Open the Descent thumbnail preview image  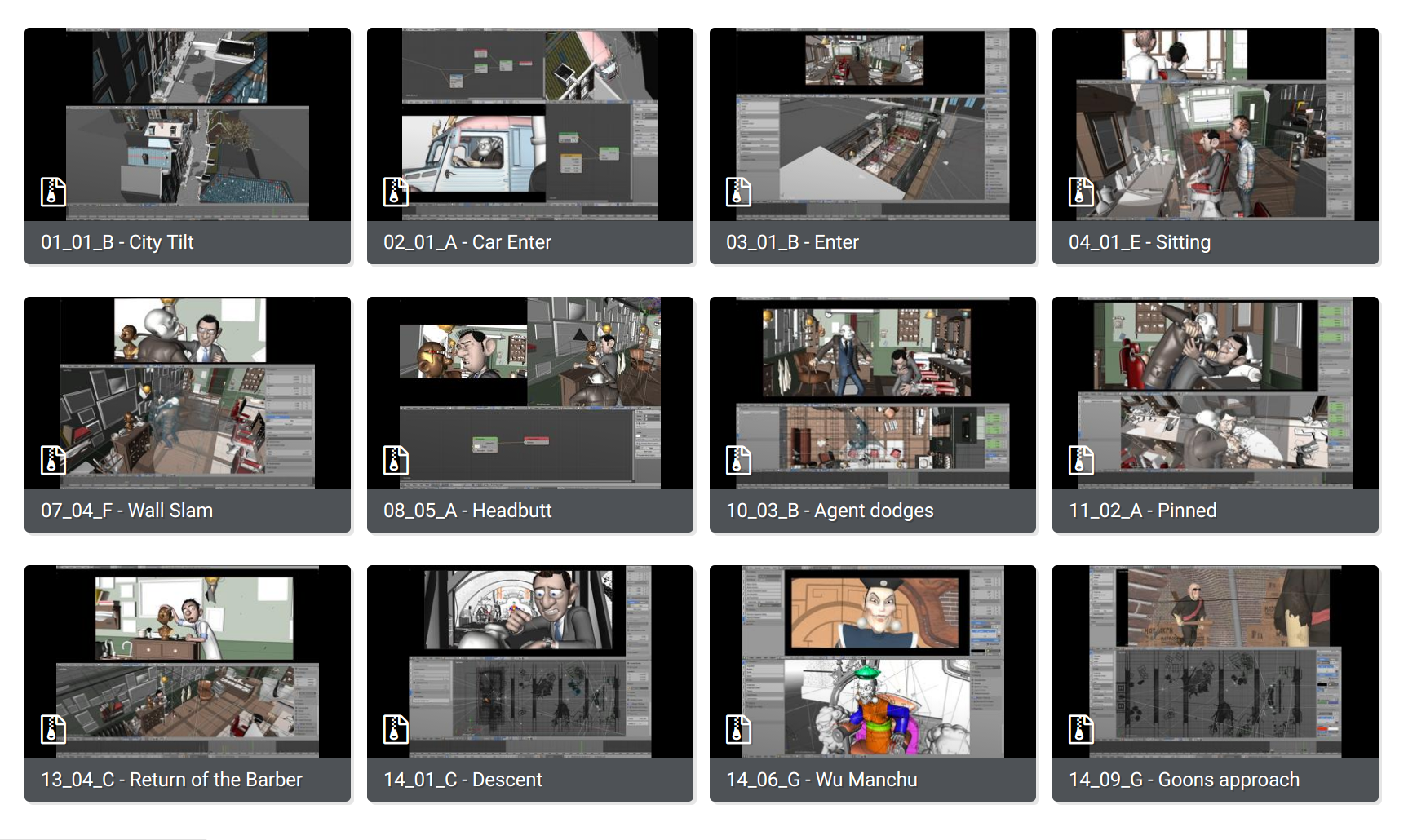530,661
